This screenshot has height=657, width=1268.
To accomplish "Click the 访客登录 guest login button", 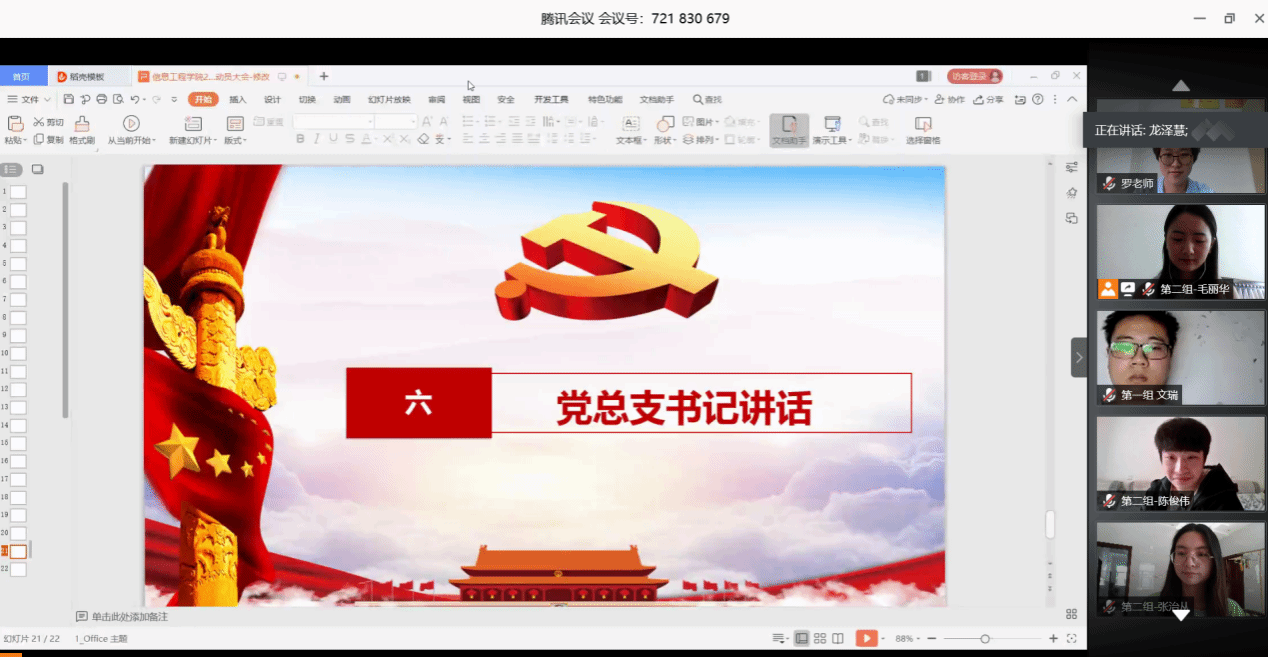I will tap(975, 76).
